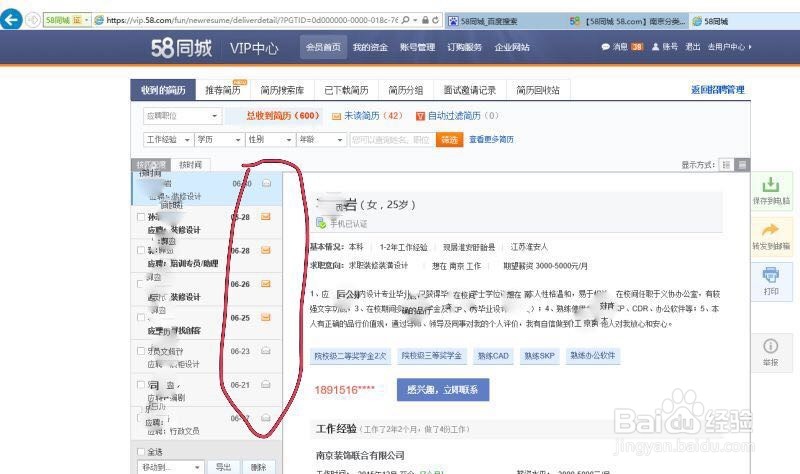
Task: Check the box on 06-23 resume row
Action: 141,351
